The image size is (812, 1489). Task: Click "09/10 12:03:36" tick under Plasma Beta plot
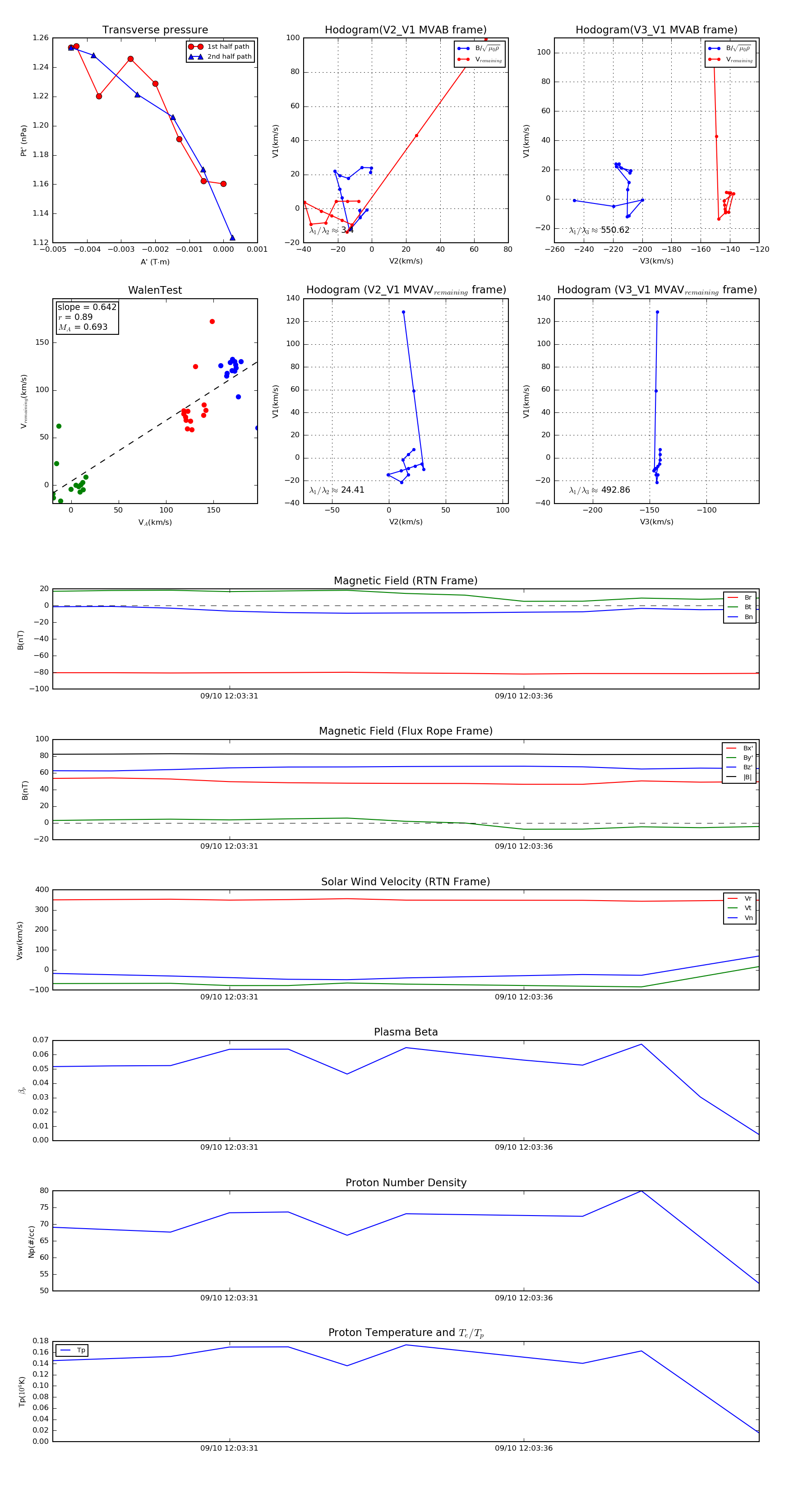point(524,1147)
